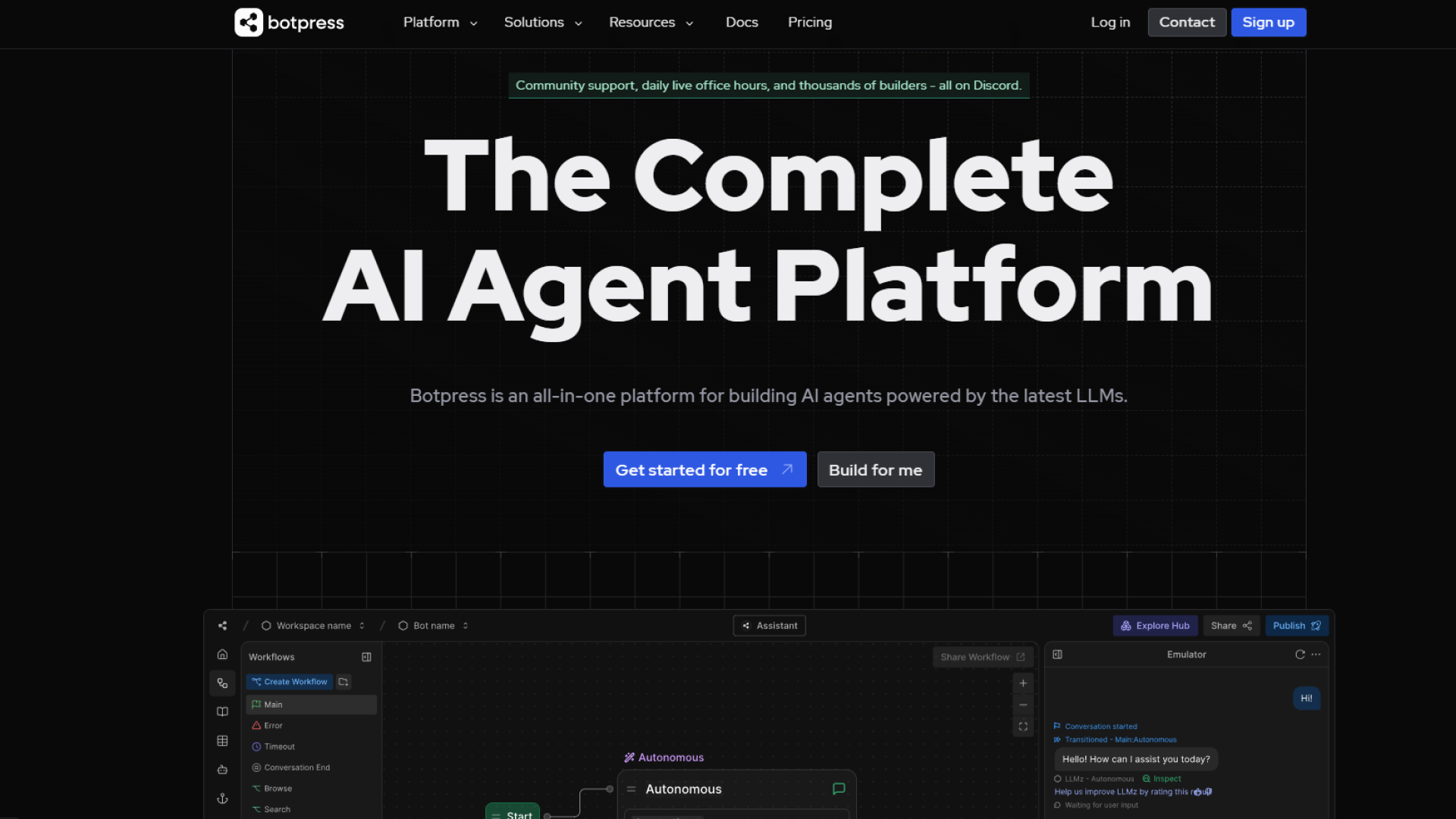Click the Transitioned - Main:Autonomous log entry

[1115, 740]
